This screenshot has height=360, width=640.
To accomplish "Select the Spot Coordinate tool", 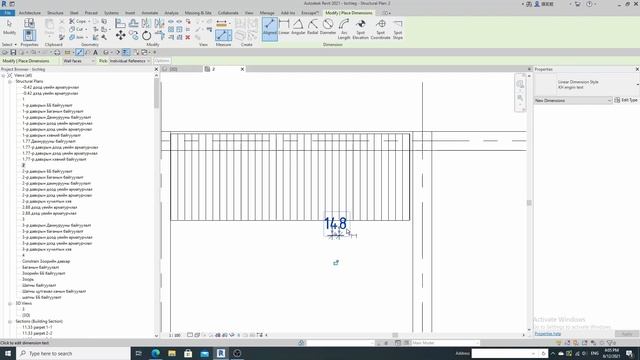I will point(380,29).
